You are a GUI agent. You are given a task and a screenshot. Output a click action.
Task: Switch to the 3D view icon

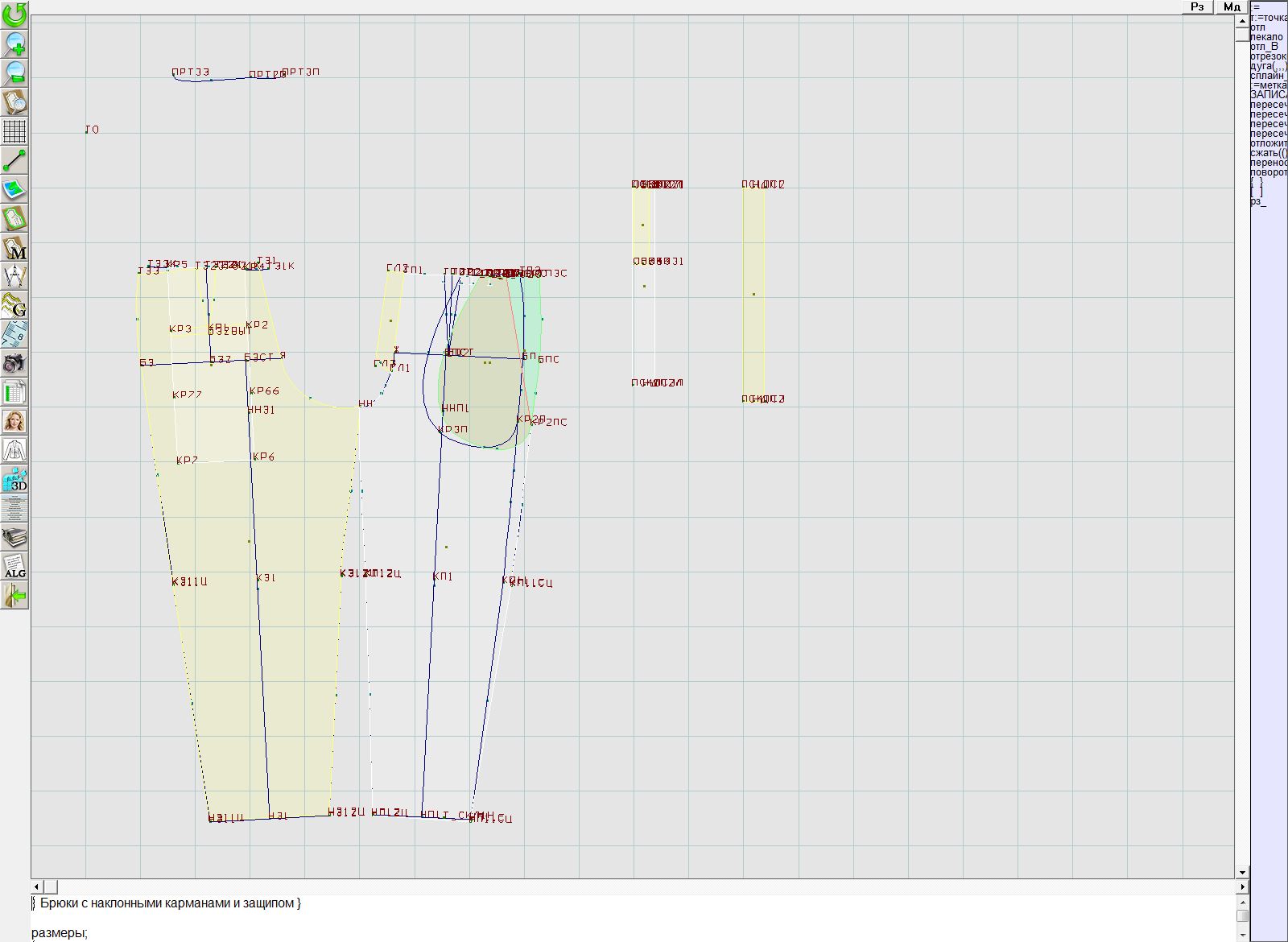(x=14, y=480)
